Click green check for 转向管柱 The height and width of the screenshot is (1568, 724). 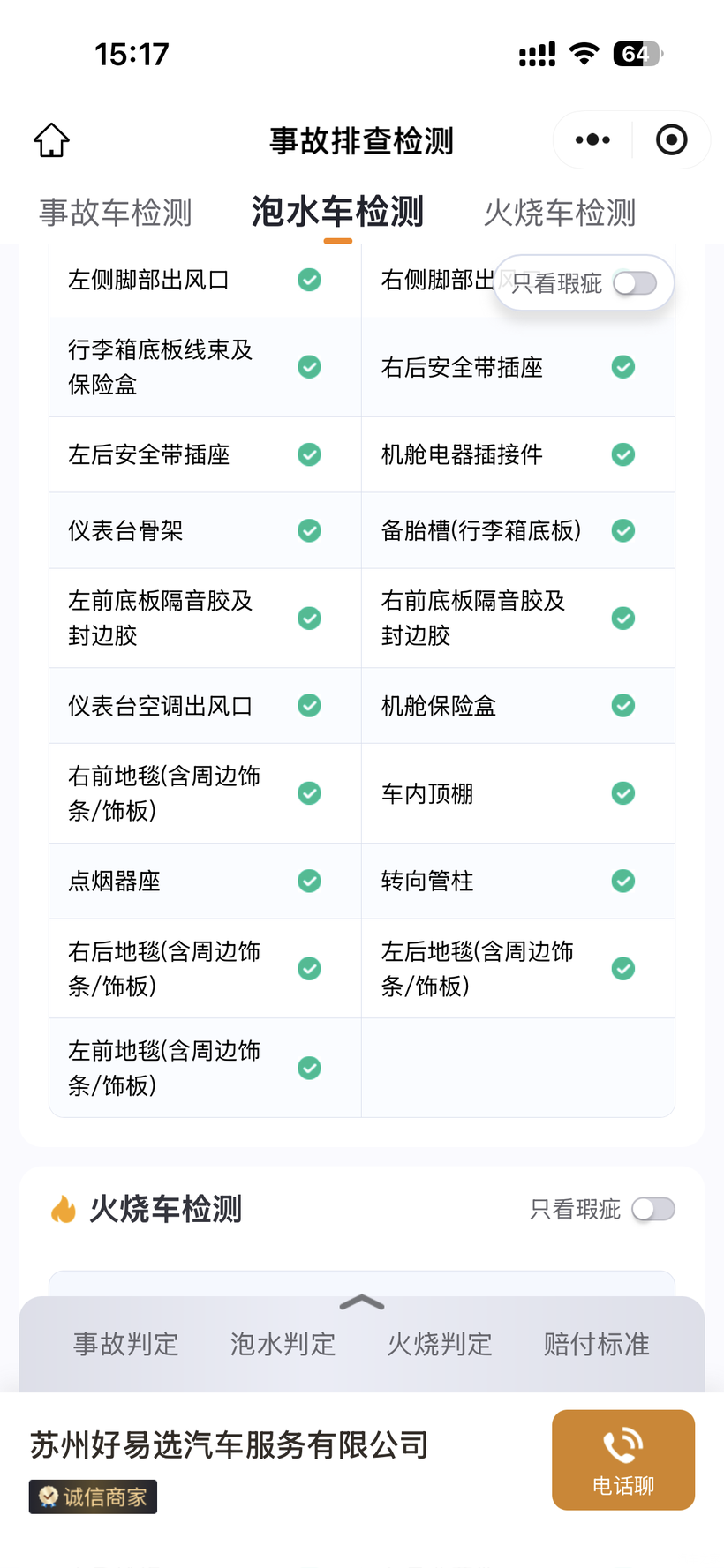coord(623,881)
